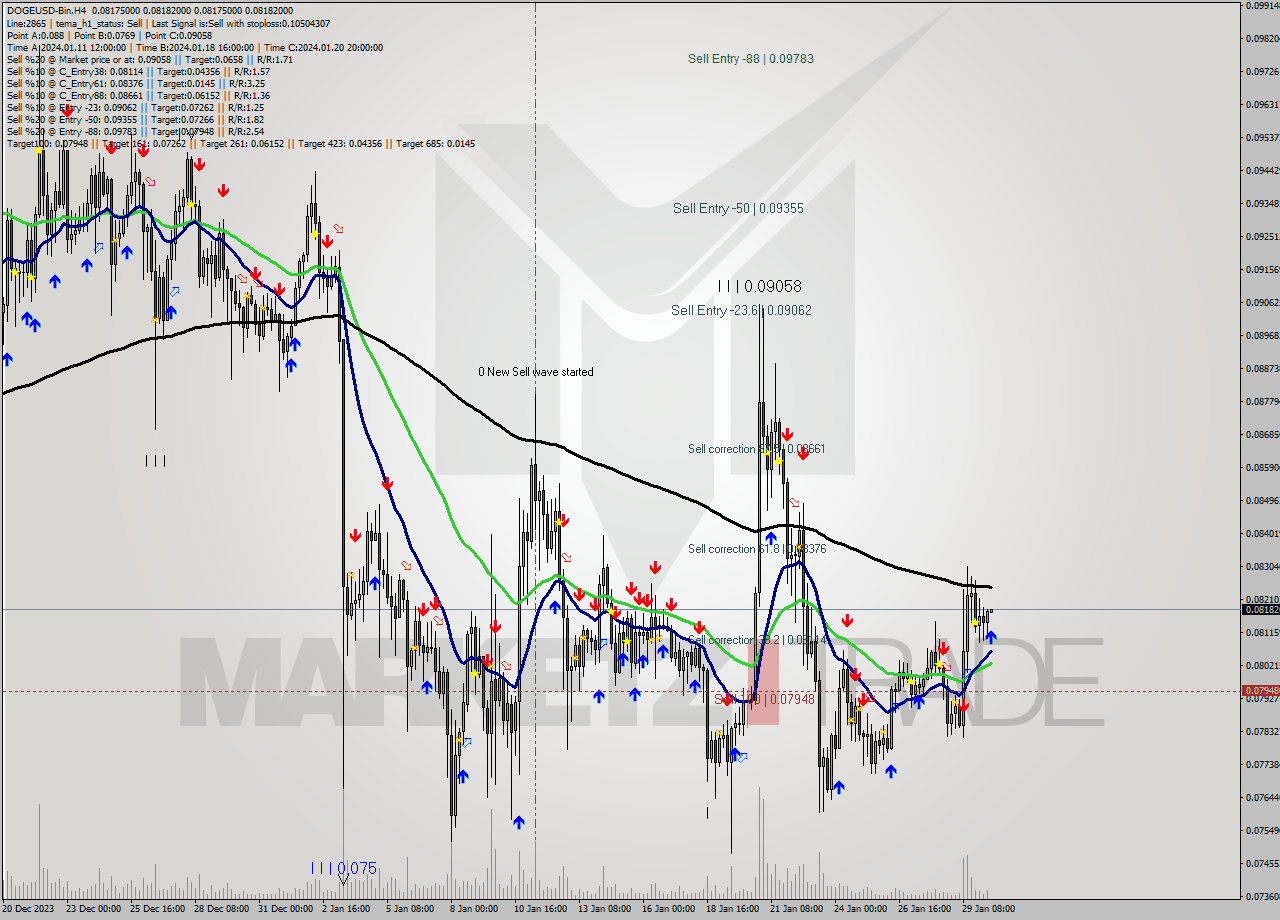Viewport: 1280px width, 920px height.
Task: Click the '20 Dec 2023' date label
Action: click(x=29, y=909)
